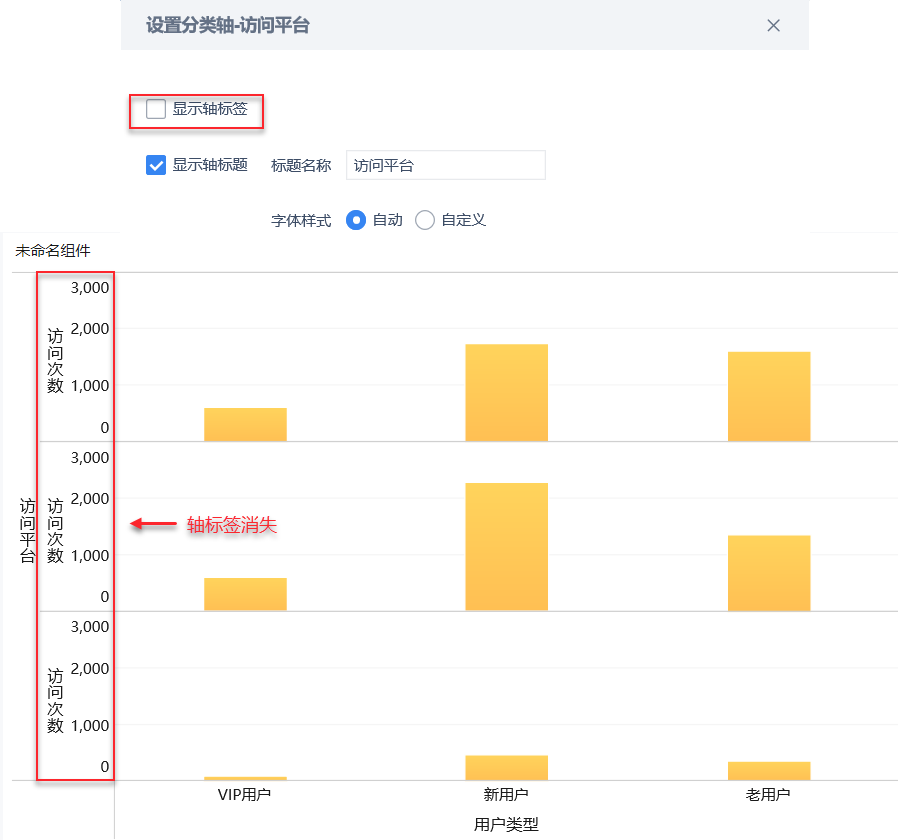Click the 新用户 axis label
898x840 pixels.
tap(506, 794)
